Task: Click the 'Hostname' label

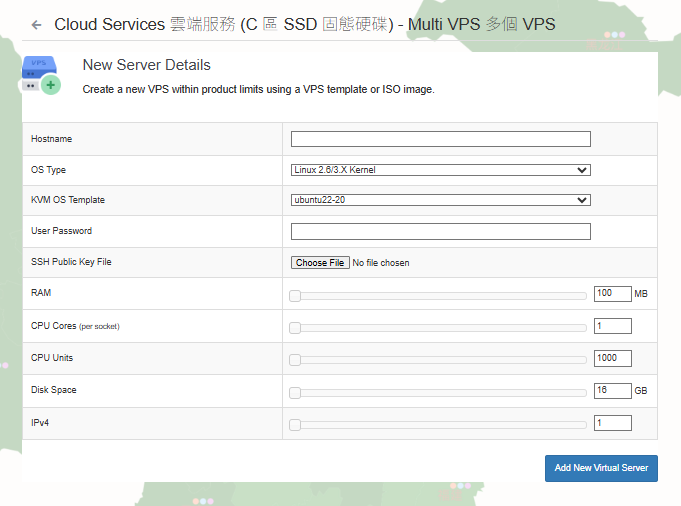Action: tap(52, 139)
